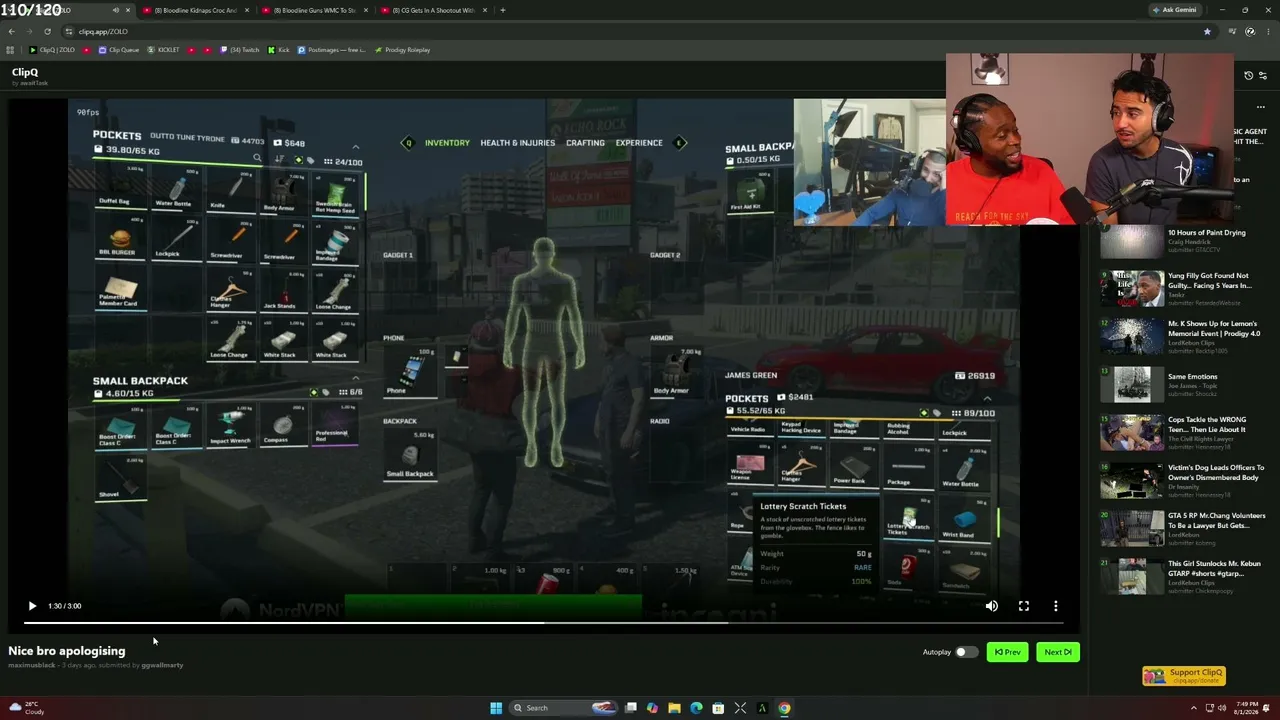Open the 'ClipQ | ZOLO' bookmark
Screen dimensions: 1280x720
[x=52, y=50]
